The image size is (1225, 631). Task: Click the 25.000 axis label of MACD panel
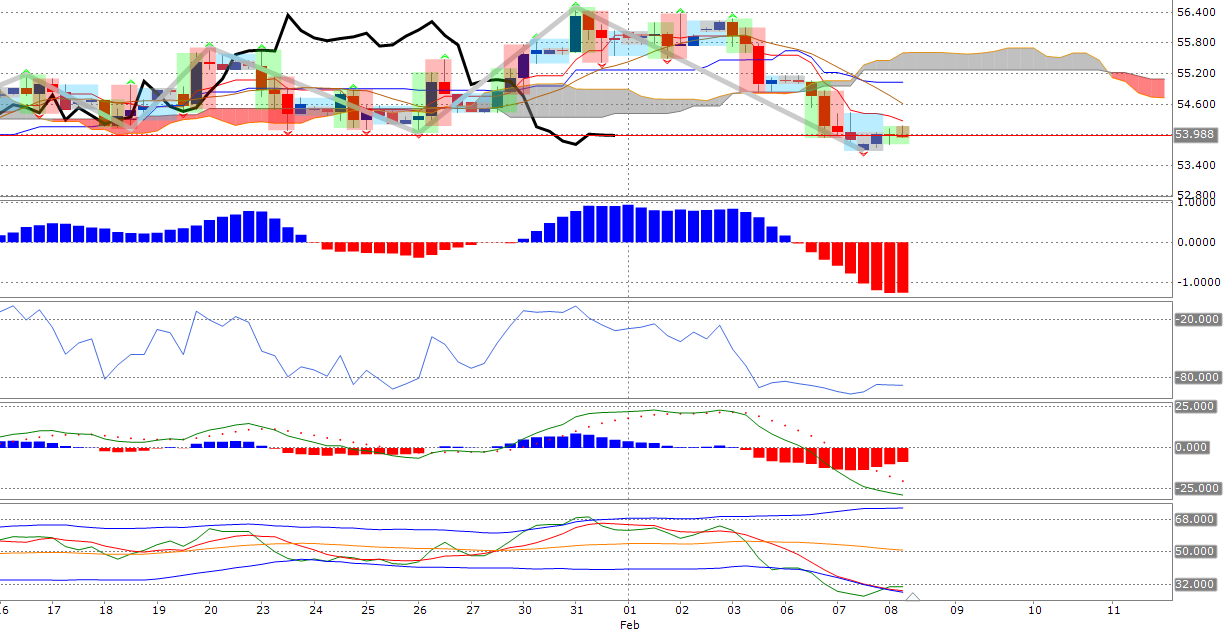1194,407
